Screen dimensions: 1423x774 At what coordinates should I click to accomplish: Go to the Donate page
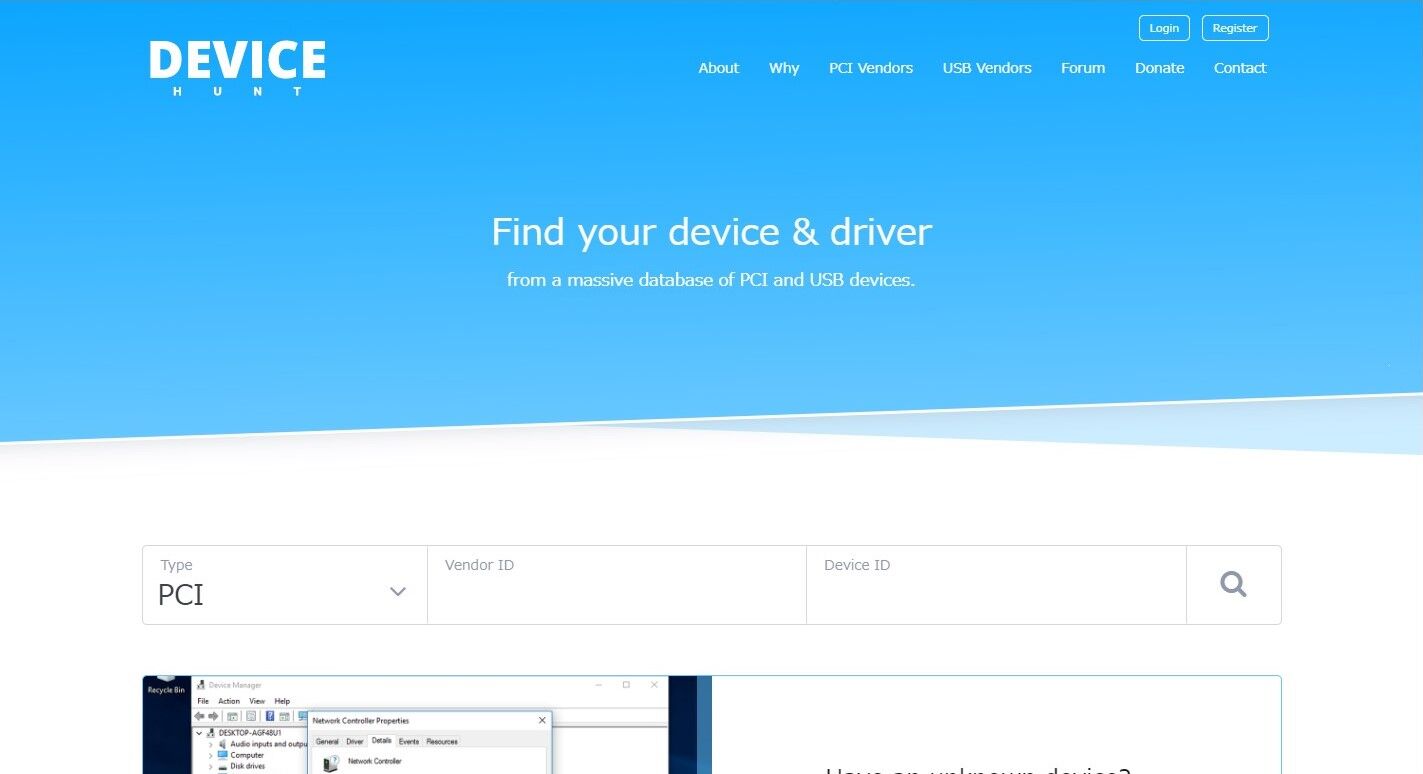[x=1160, y=68]
